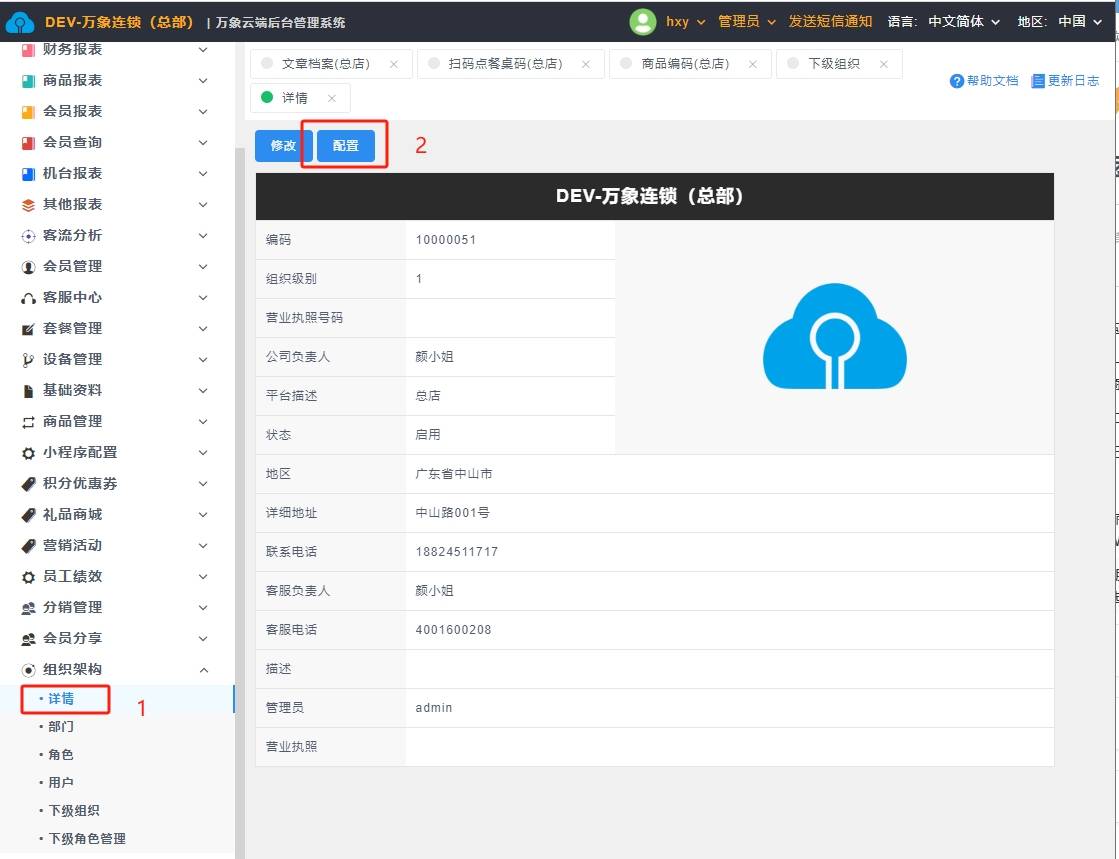Open the 语言 中文简体 dropdown
The width and height of the screenshot is (1119, 859).
963,21
